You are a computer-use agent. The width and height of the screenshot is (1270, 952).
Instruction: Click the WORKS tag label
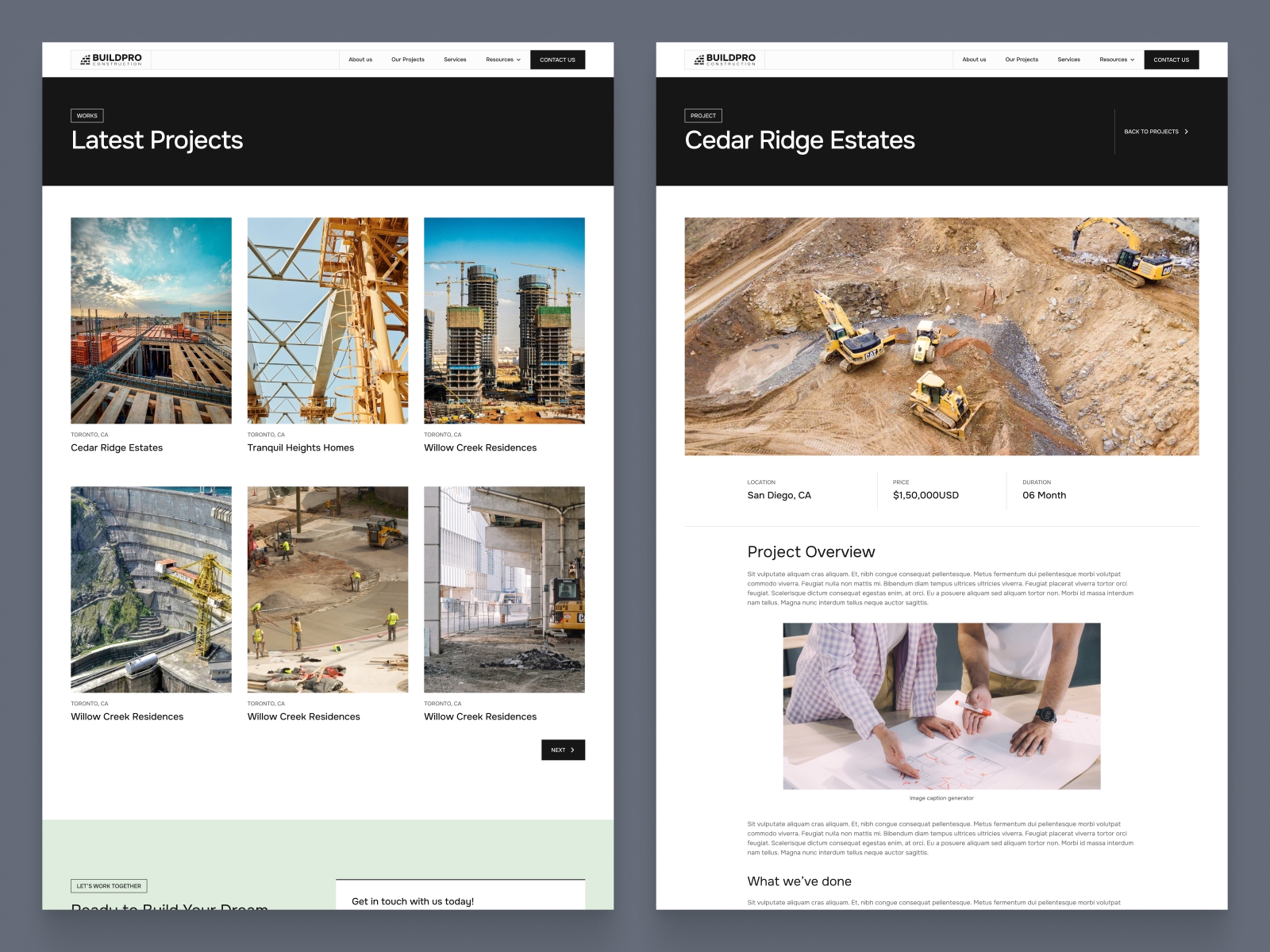87,116
